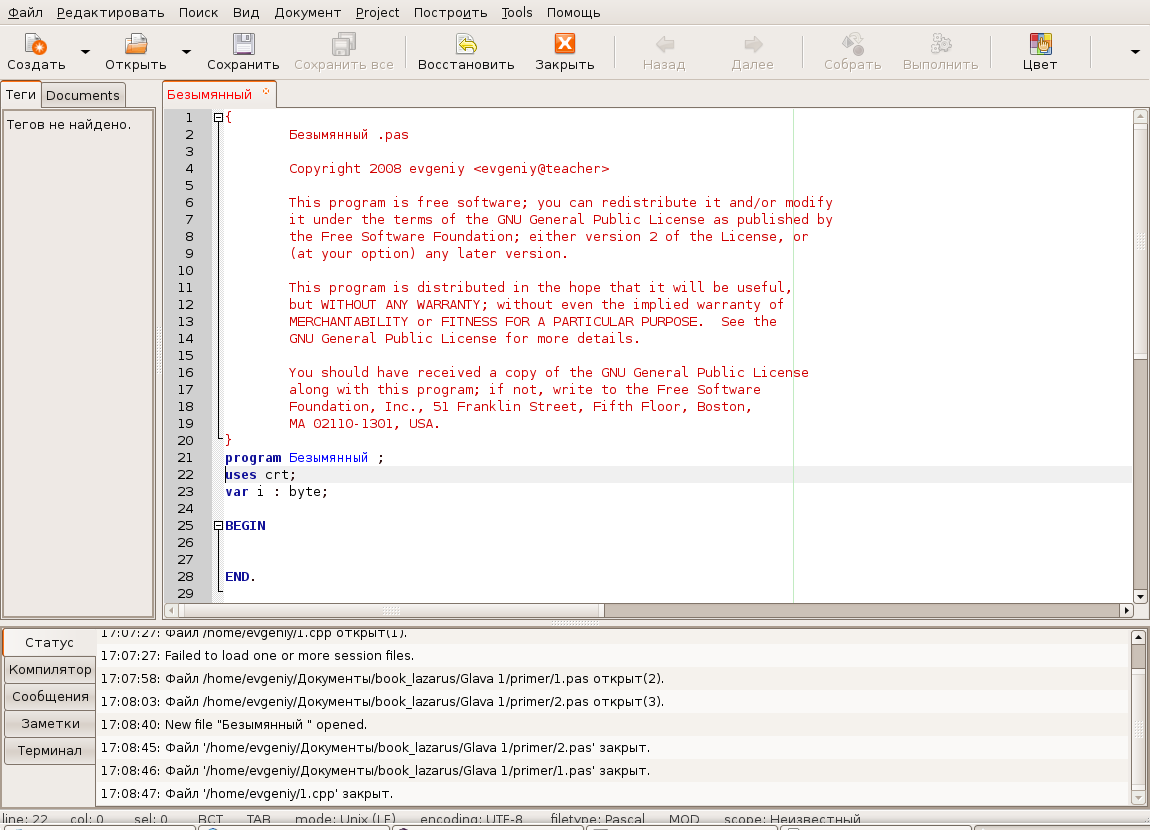
Task: Select the Статус panel tab
Action: point(49,642)
